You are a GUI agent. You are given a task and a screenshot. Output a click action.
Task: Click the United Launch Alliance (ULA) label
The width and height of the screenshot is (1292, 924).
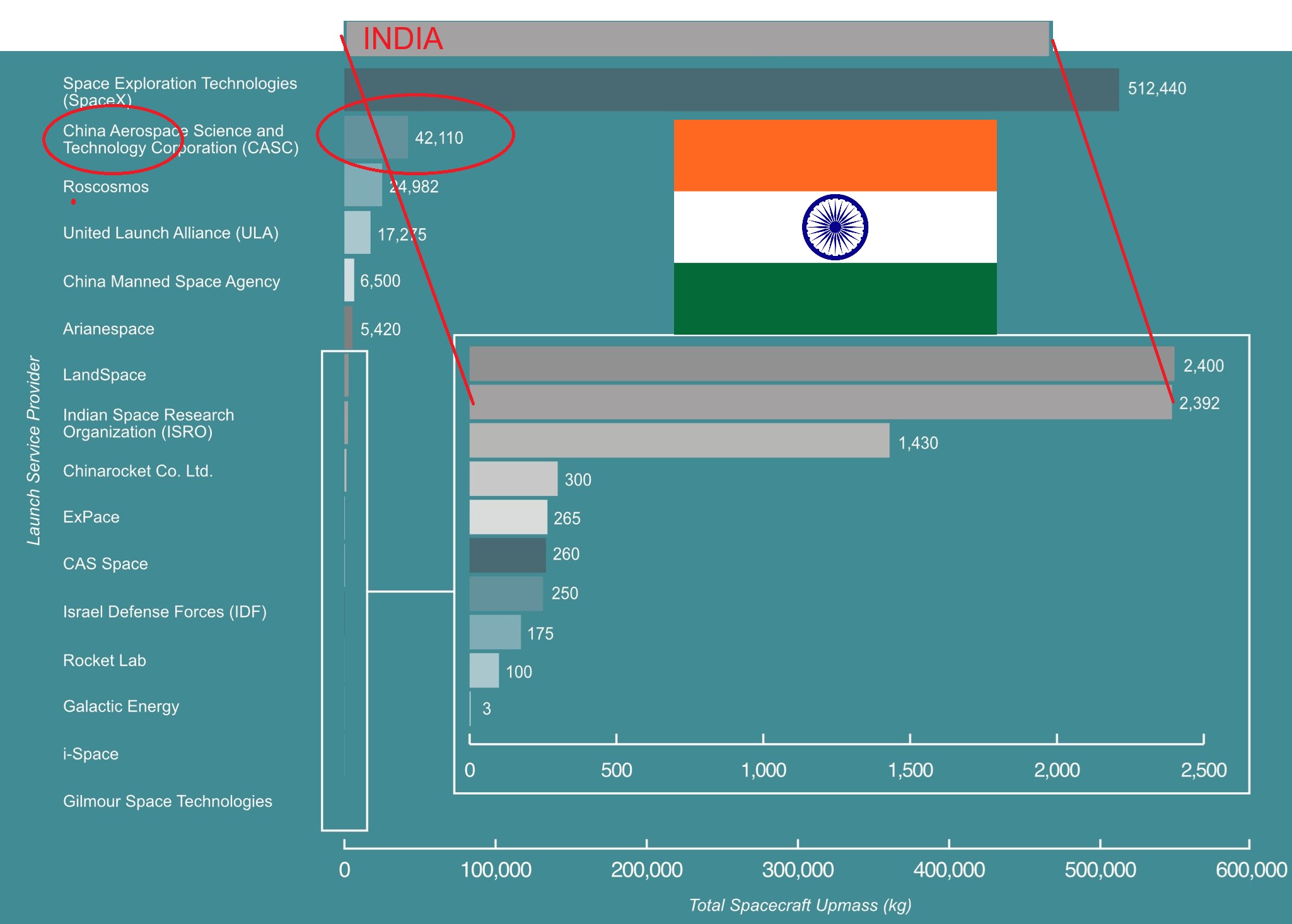click(x=170, y=233)
